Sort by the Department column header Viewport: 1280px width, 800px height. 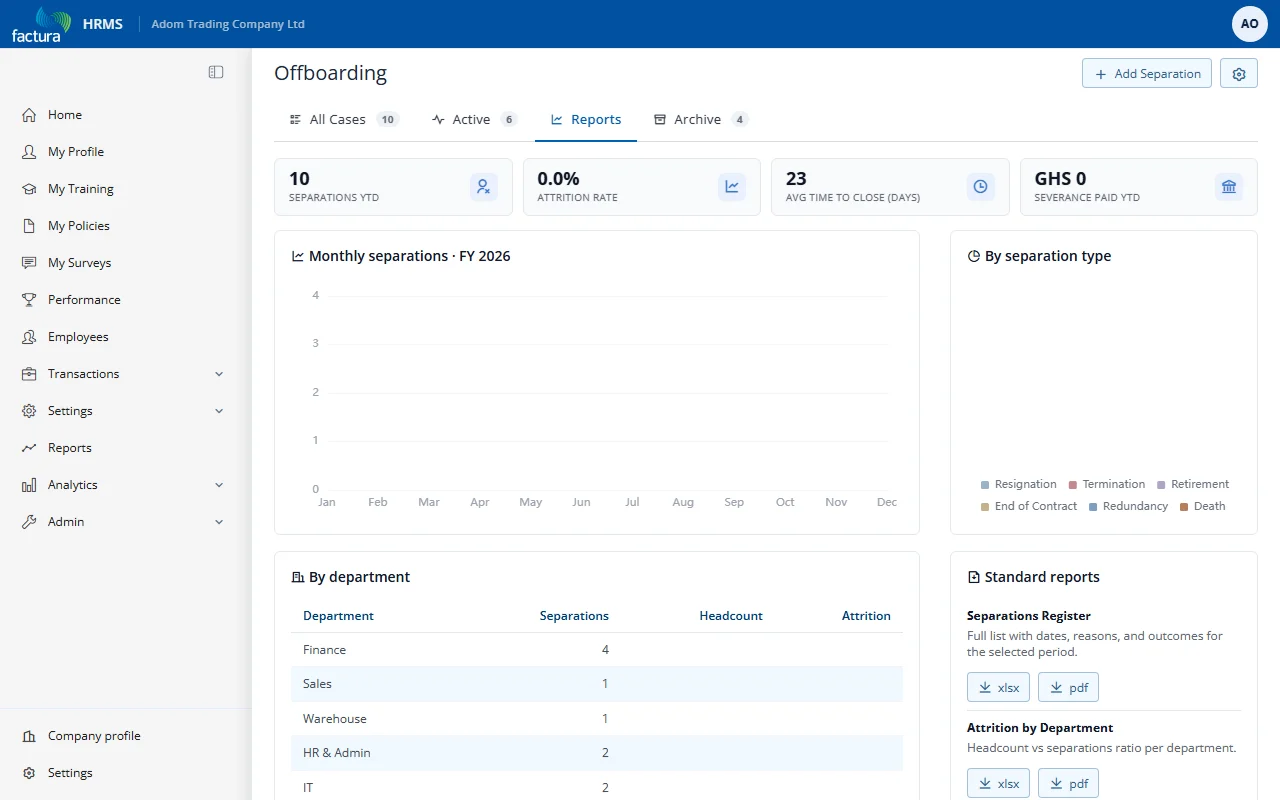click(338, 616)
